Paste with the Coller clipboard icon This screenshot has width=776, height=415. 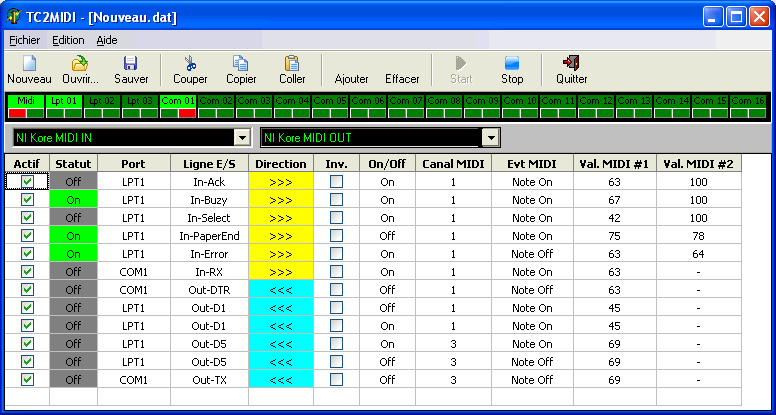[x=292, y=63]
